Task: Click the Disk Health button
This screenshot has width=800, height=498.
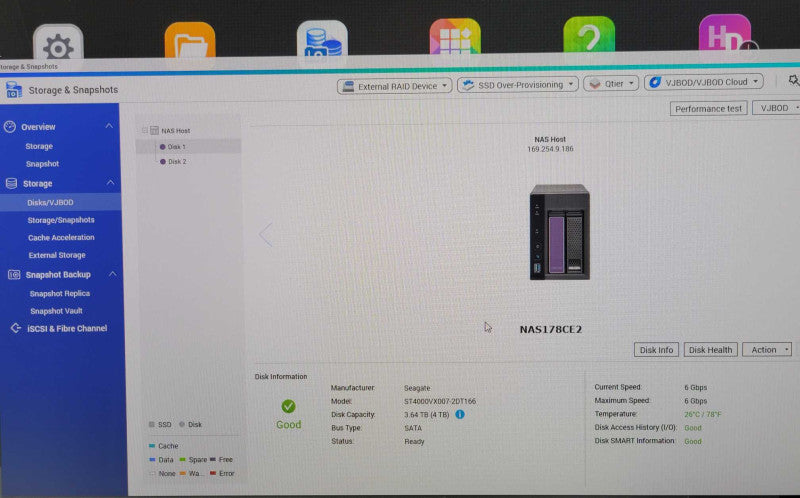Action: [710, 350]
